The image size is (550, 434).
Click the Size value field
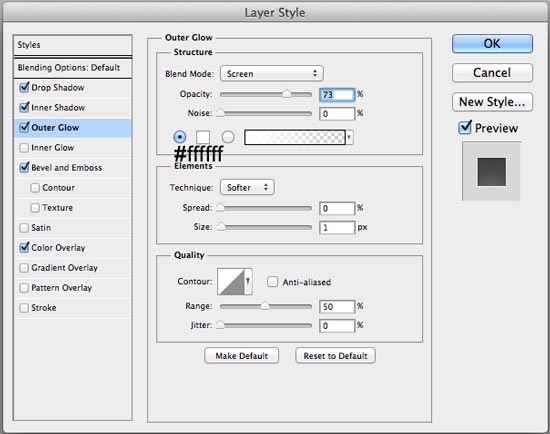[x=337, y=227]
